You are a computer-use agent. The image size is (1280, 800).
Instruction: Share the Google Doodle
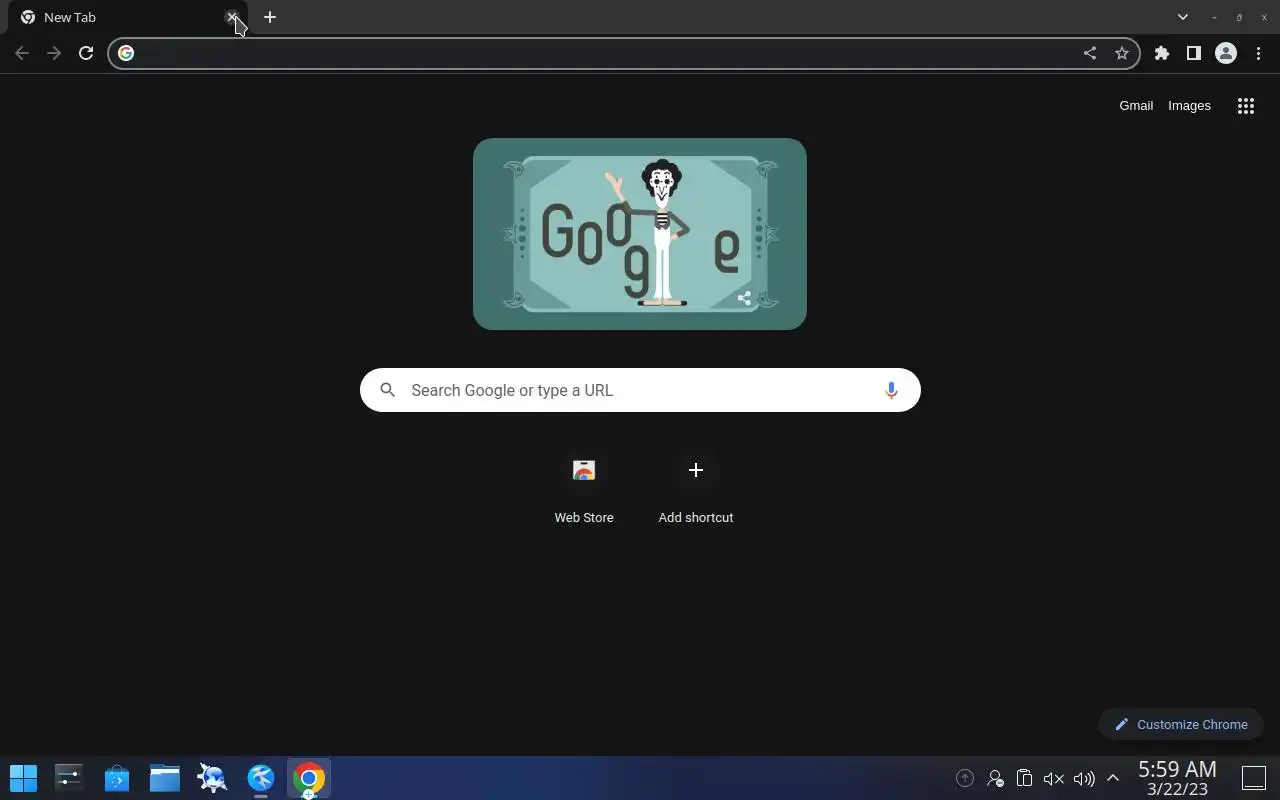[x=744, y=298]
